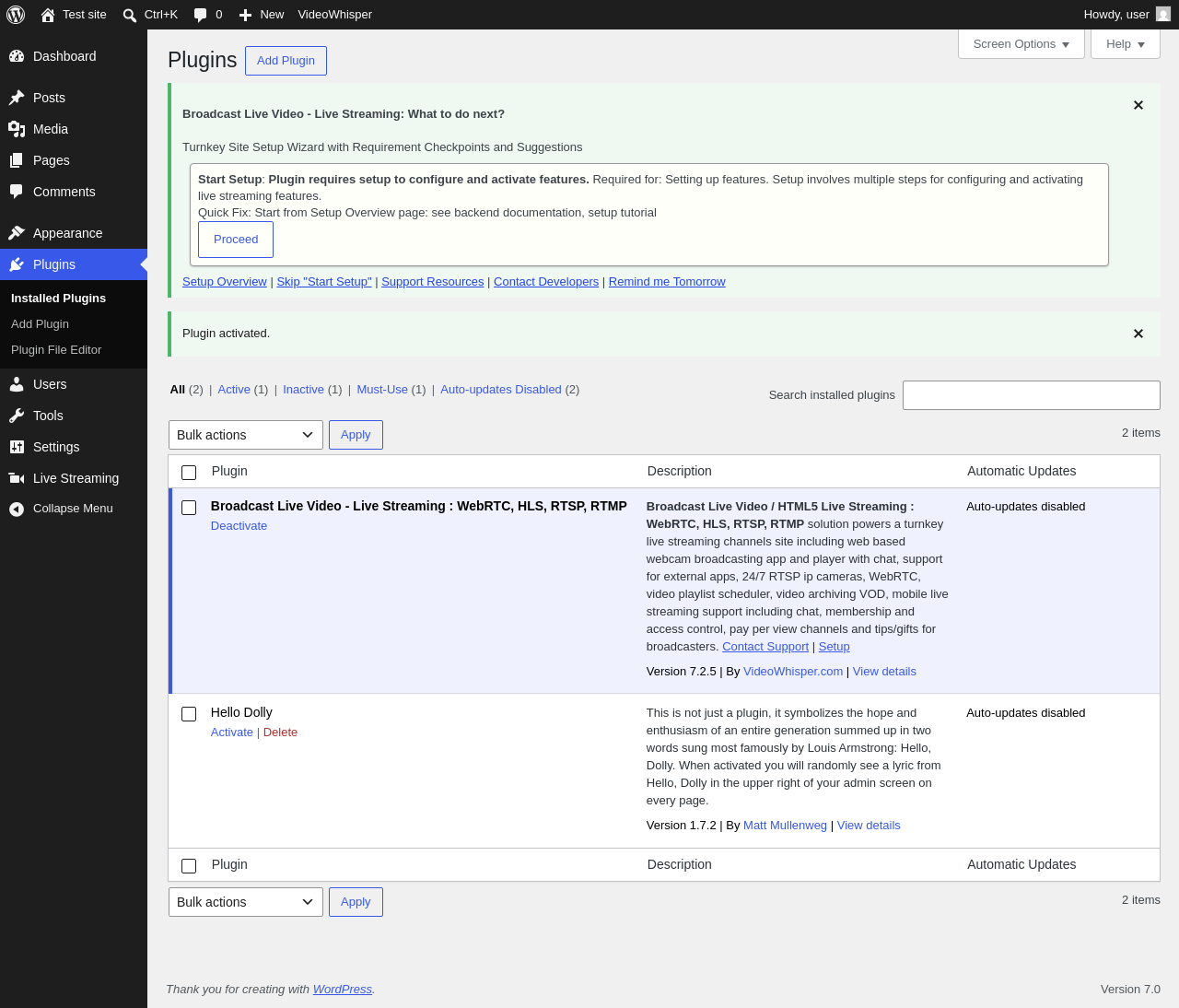The width and height of the screenshot is (1179, 1008).
Task: Dismiss the Broadcast Live Video setup notice
Action: click(1138, 105)
